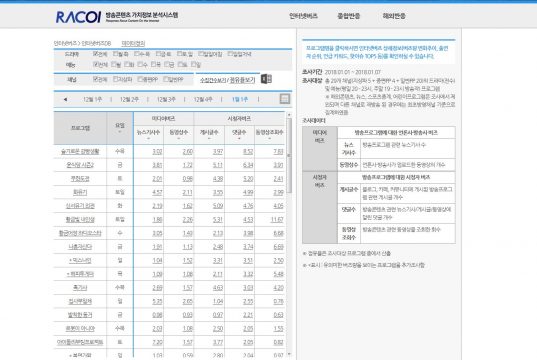
Task: Click the Excel download icon
Action: click(266, 79)
